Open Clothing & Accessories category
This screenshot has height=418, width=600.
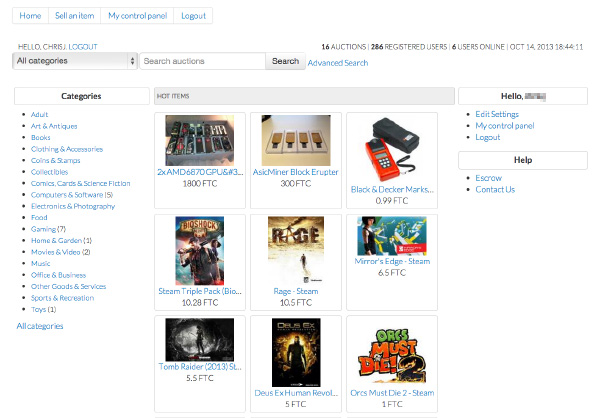(x=67, y=149)
